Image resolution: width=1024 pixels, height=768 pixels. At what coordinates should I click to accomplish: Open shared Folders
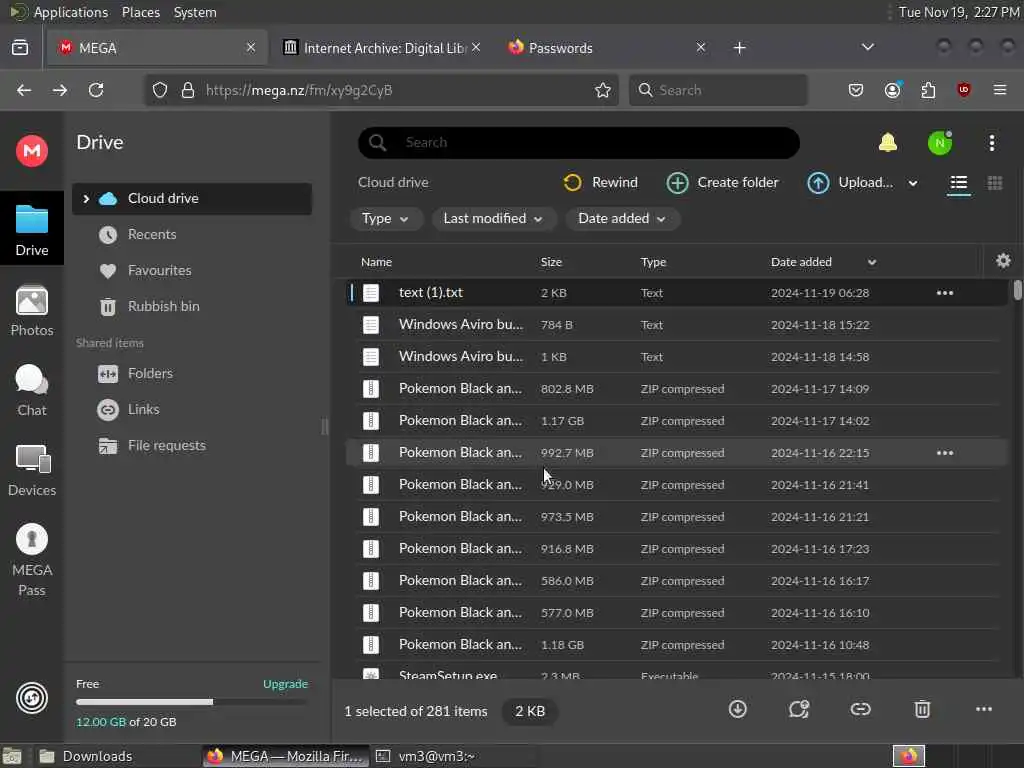pyautogui.click(x=150, y=374)
